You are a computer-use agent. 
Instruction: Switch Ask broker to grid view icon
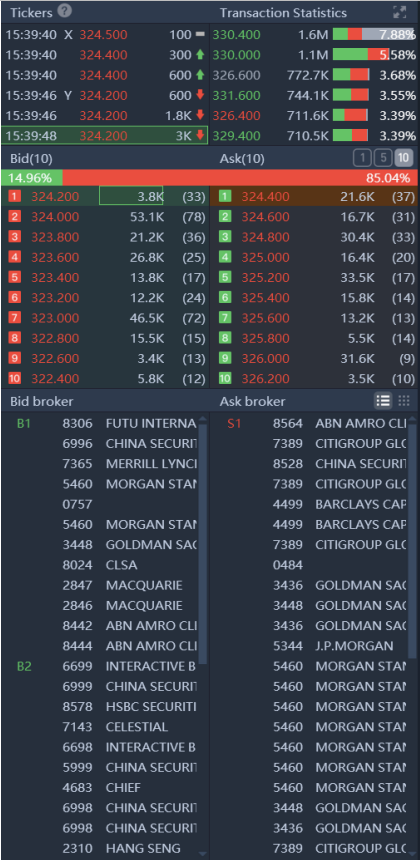404,401
